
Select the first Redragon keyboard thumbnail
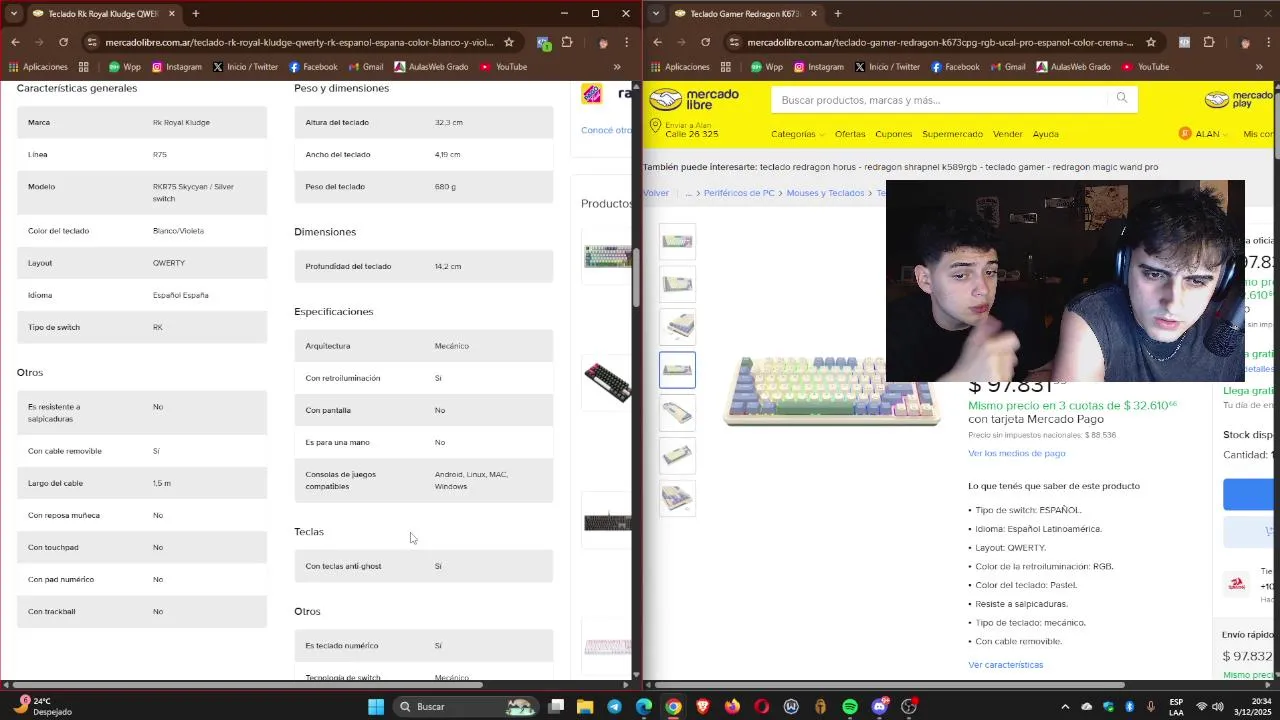pos(677,241)
